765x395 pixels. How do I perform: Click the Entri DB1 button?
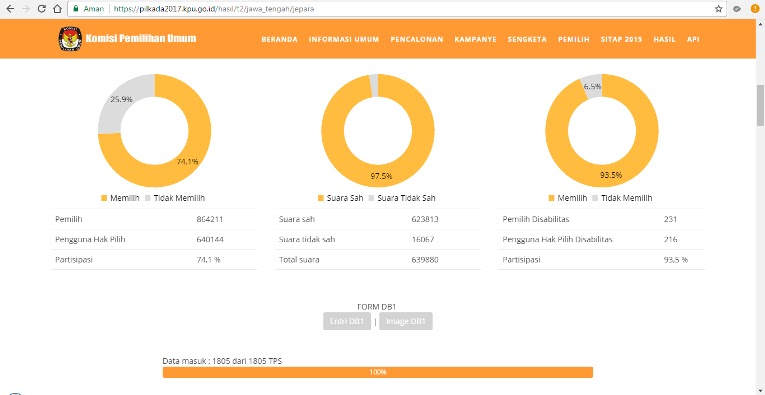(347, 321)
